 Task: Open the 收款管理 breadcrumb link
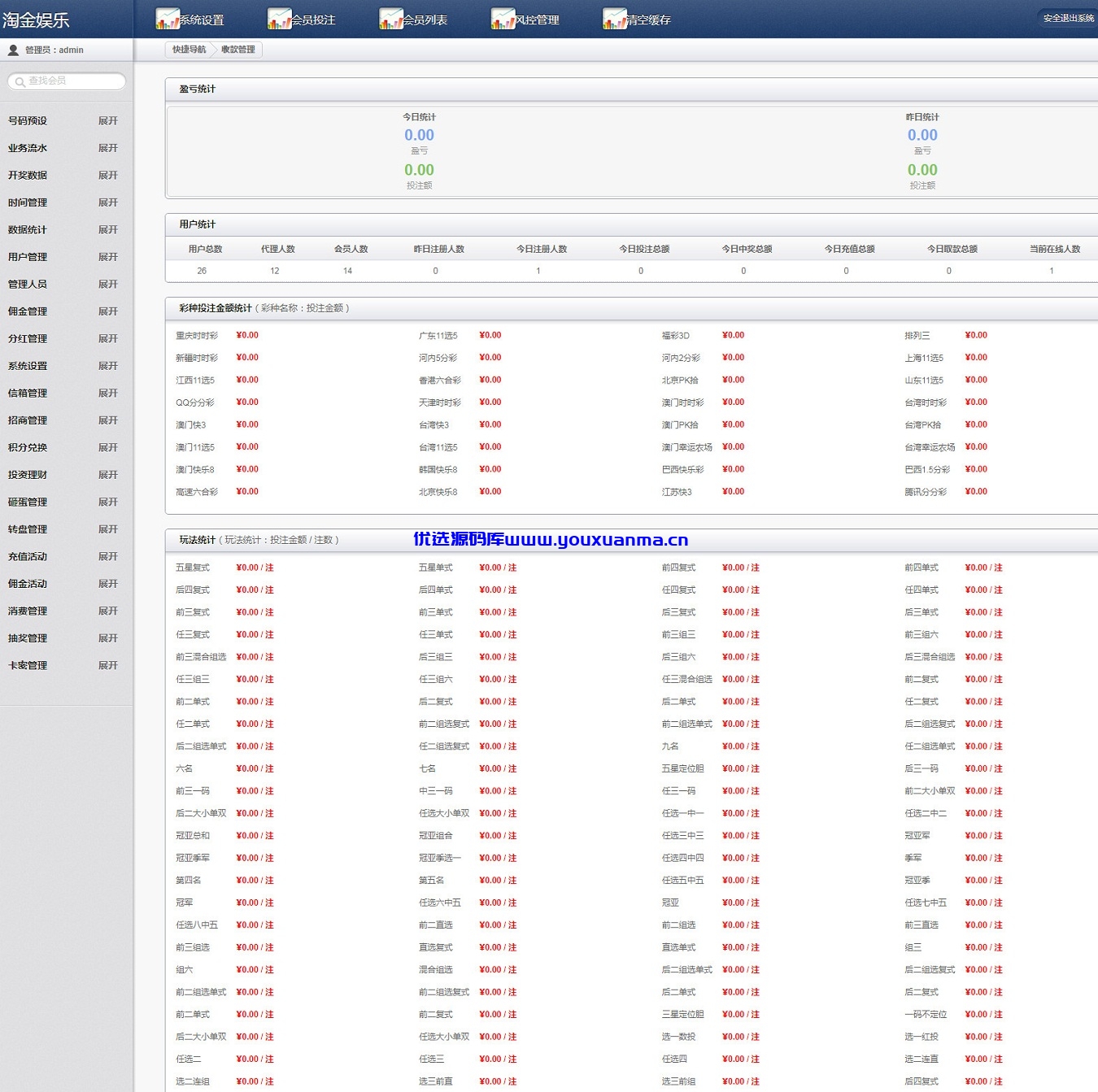click(x=238, y=50)
